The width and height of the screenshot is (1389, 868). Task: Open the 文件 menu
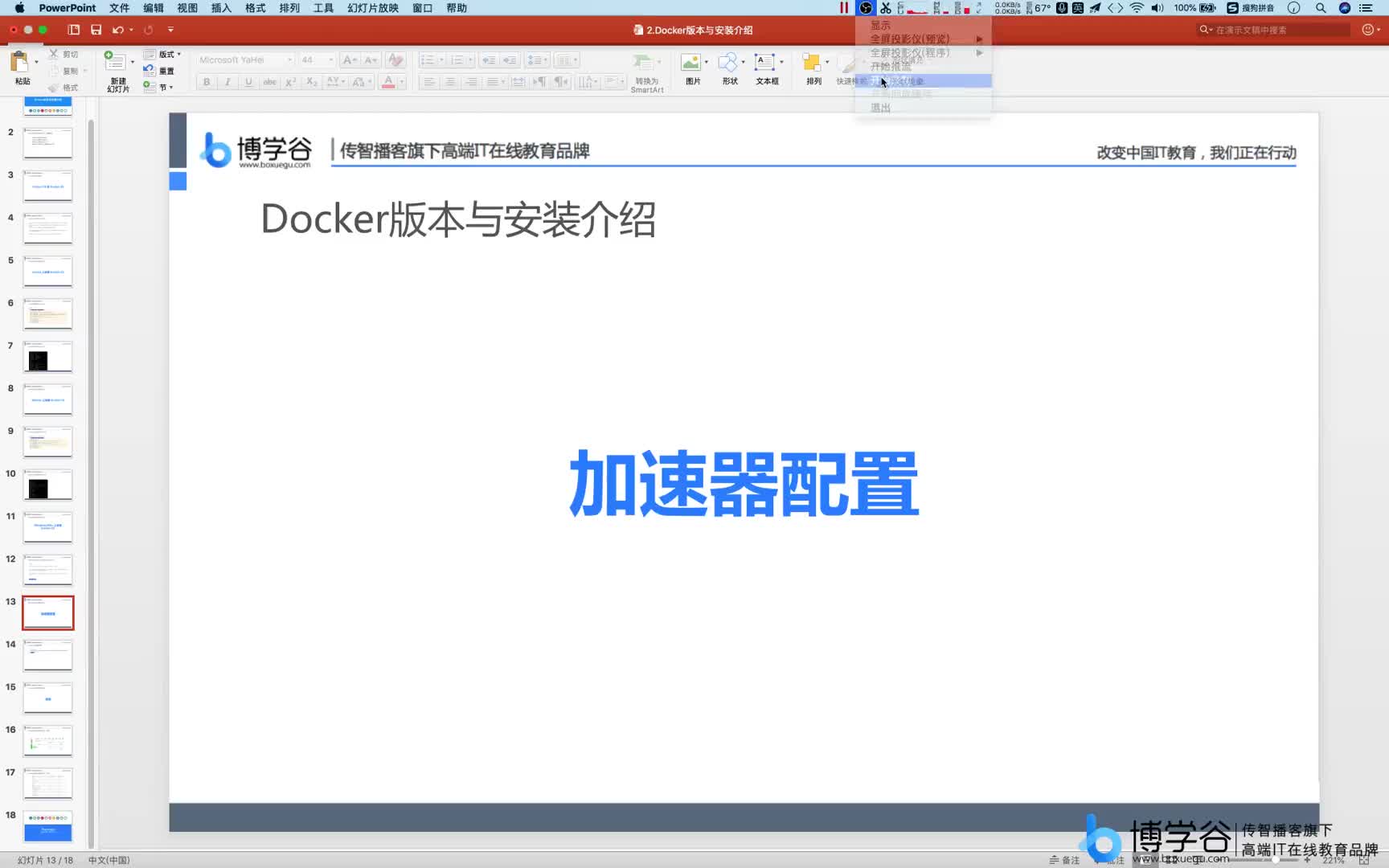119,8
